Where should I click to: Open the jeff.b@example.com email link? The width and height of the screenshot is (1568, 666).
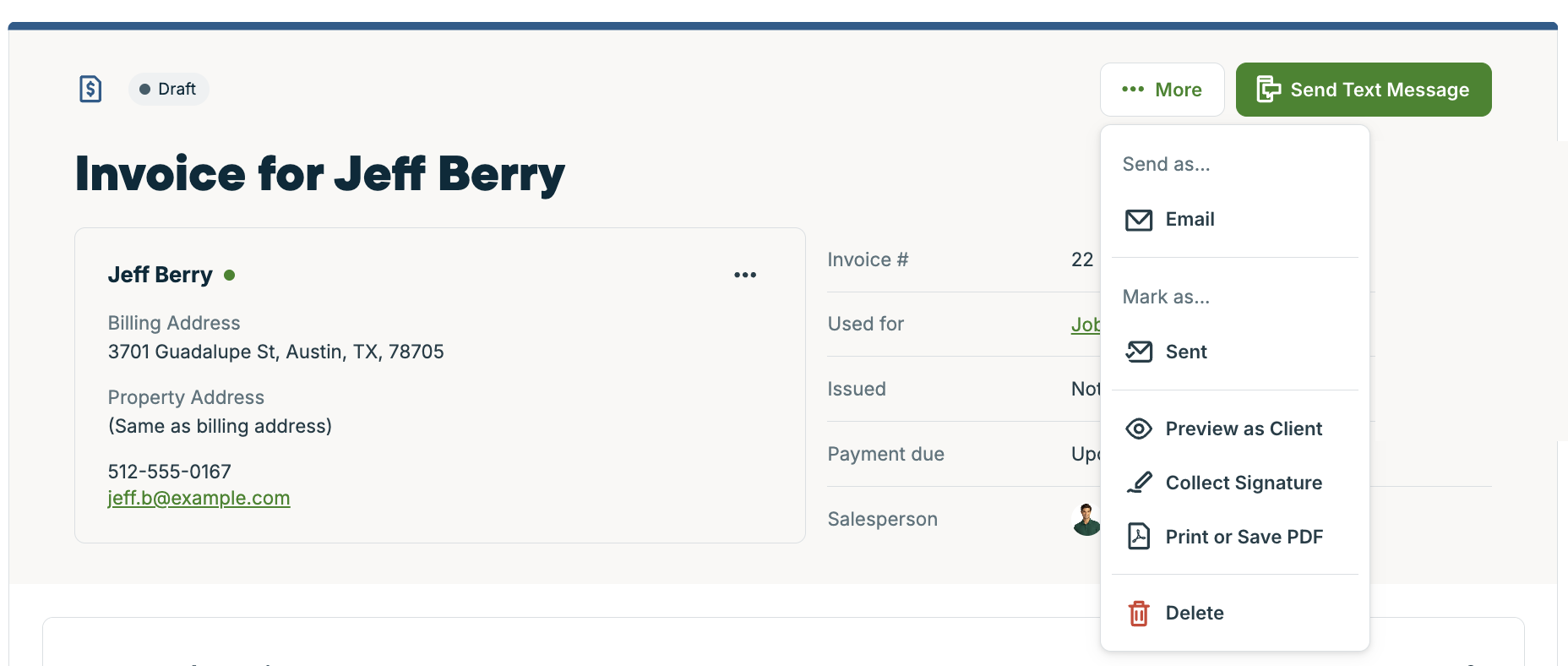199,498
